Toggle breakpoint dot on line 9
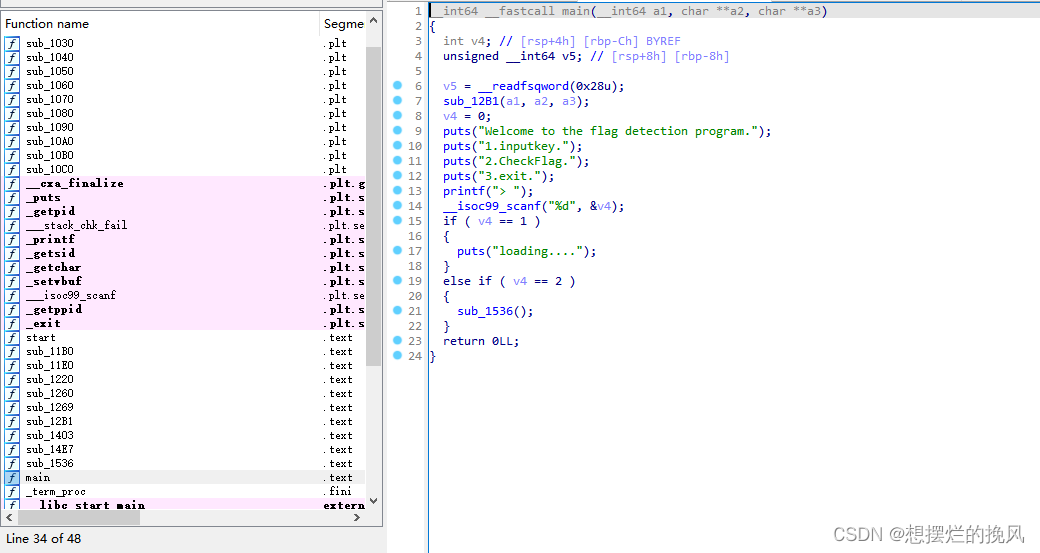The width and height of the screenshot is (1040, 553). [397, 130]
